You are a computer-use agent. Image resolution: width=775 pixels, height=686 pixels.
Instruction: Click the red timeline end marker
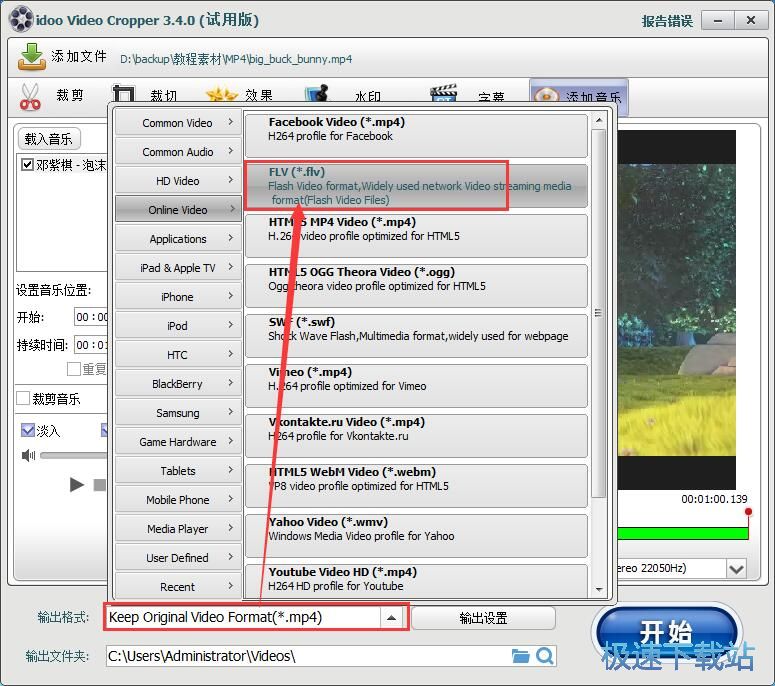pos(748,512)
